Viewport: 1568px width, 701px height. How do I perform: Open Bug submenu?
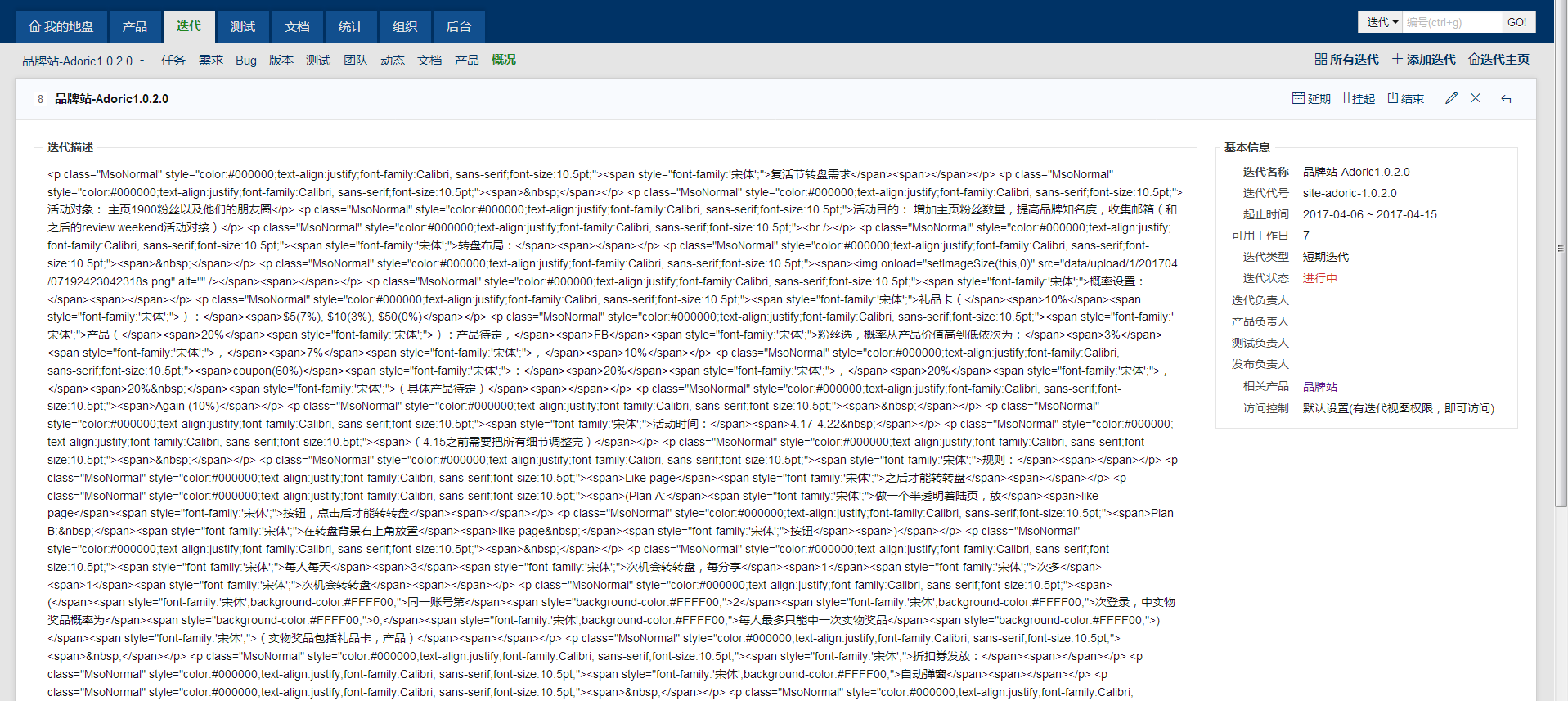point(246,60)
